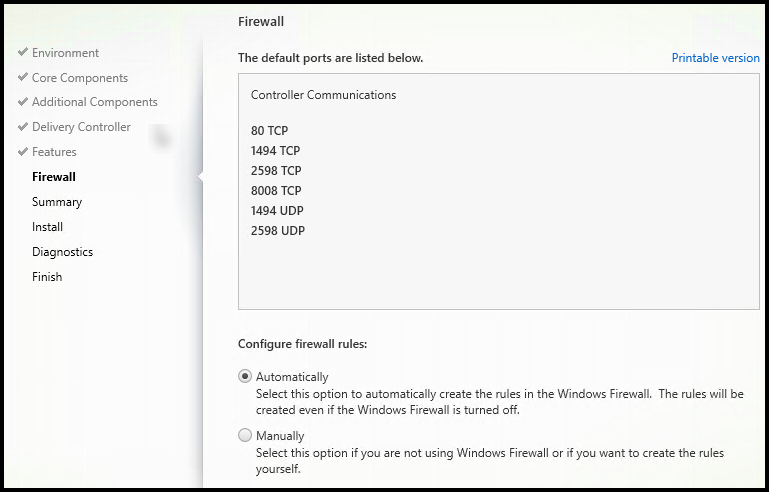The width and height of the screenshot is (769, 492).
Task: Select the 8008 TCP port line
Action: (276, 190)
